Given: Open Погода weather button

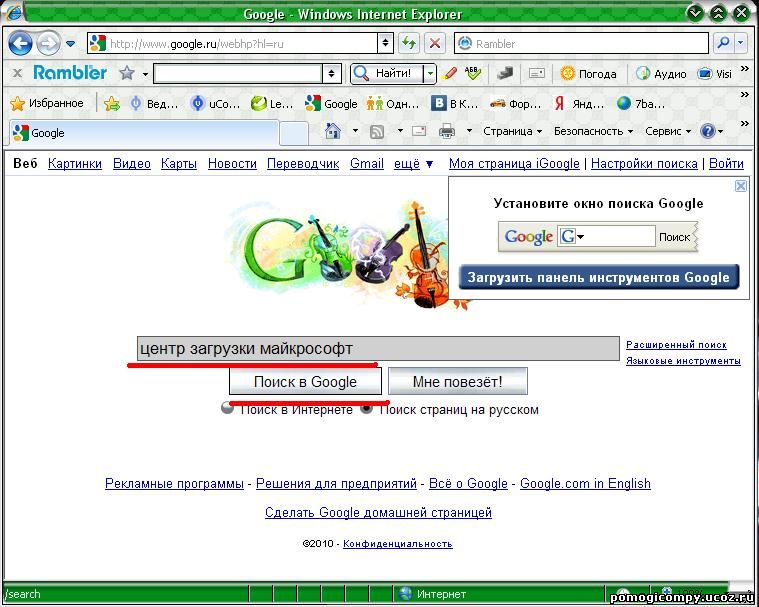Looking at the screenshot, I should click(x=589, y=74).
